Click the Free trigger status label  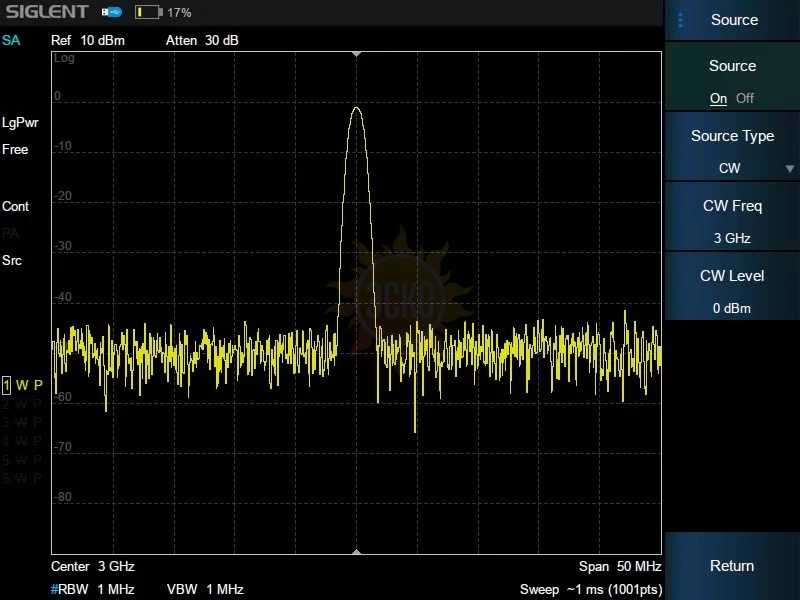pos(15,149)
